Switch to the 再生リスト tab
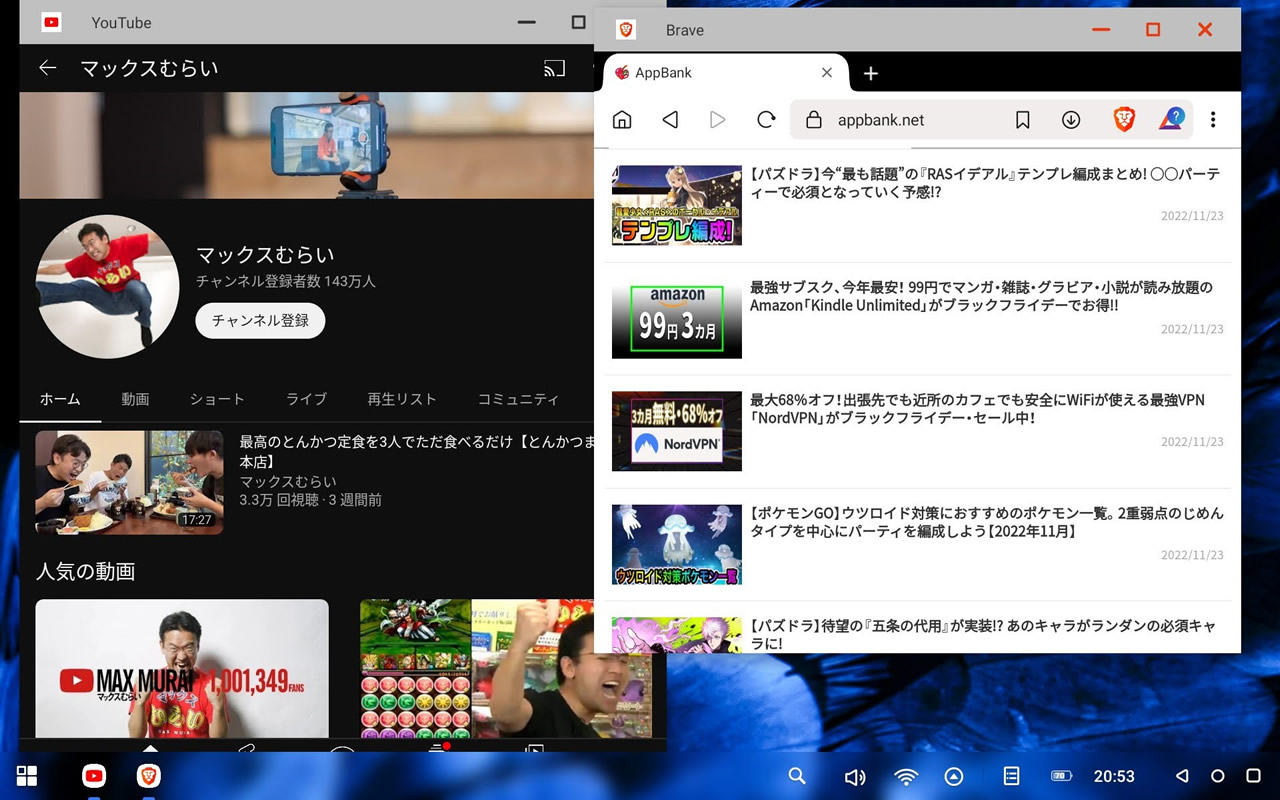The width and height of the screenshot is (1280, 800). [x=402, y=399]
